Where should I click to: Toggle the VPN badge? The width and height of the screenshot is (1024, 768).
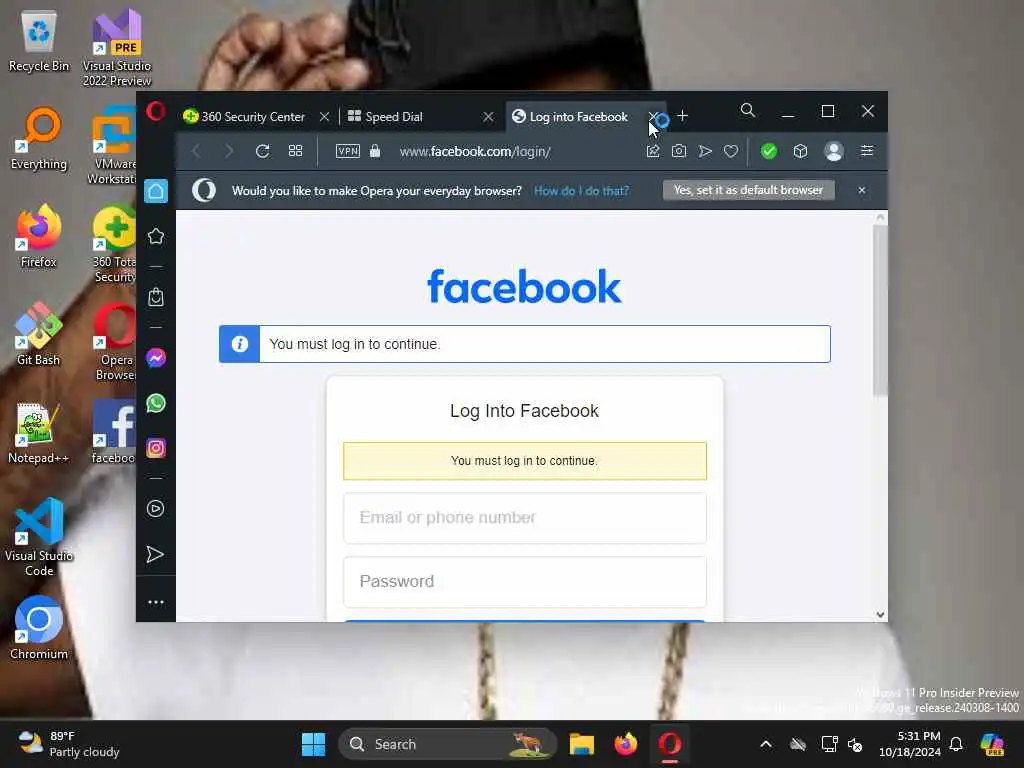pyautogui.click(x=347, y=151)
